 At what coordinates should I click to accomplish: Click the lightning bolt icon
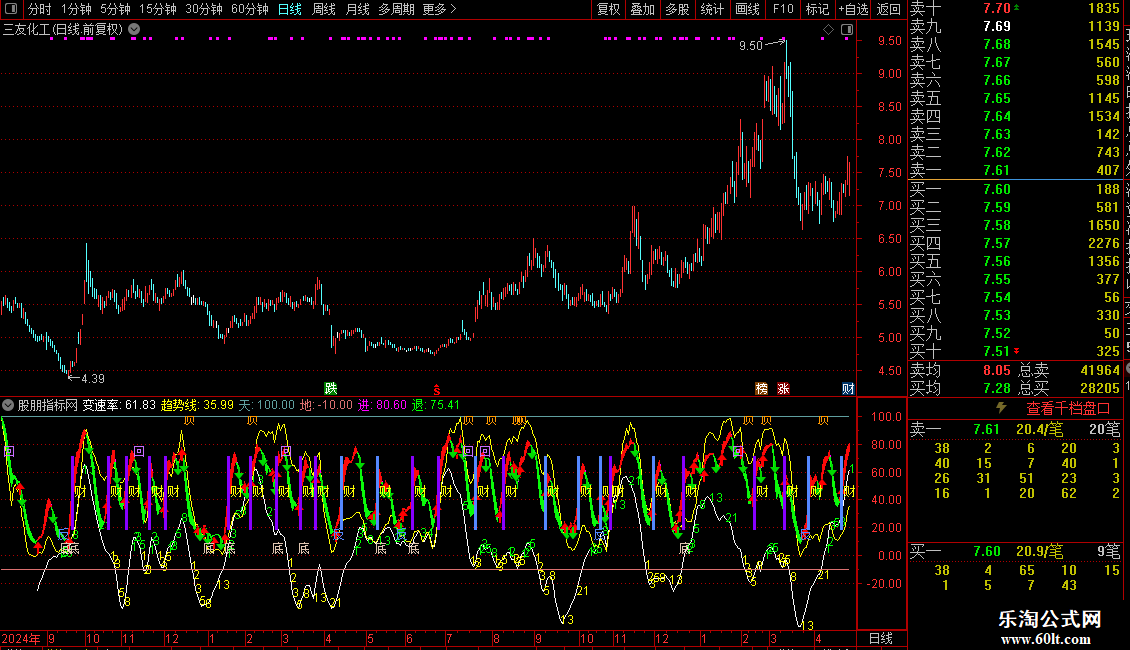pos(1001,407)
